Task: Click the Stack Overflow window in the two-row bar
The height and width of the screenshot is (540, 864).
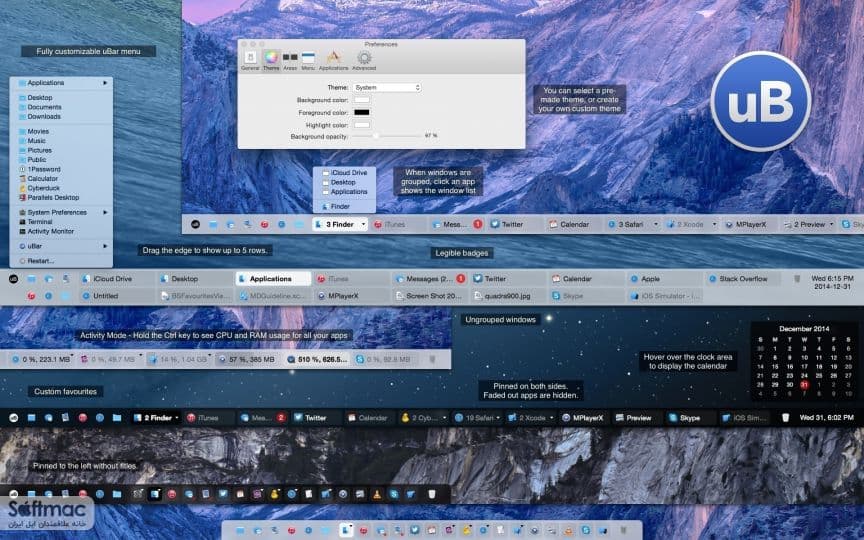Action: pos(743,279)
